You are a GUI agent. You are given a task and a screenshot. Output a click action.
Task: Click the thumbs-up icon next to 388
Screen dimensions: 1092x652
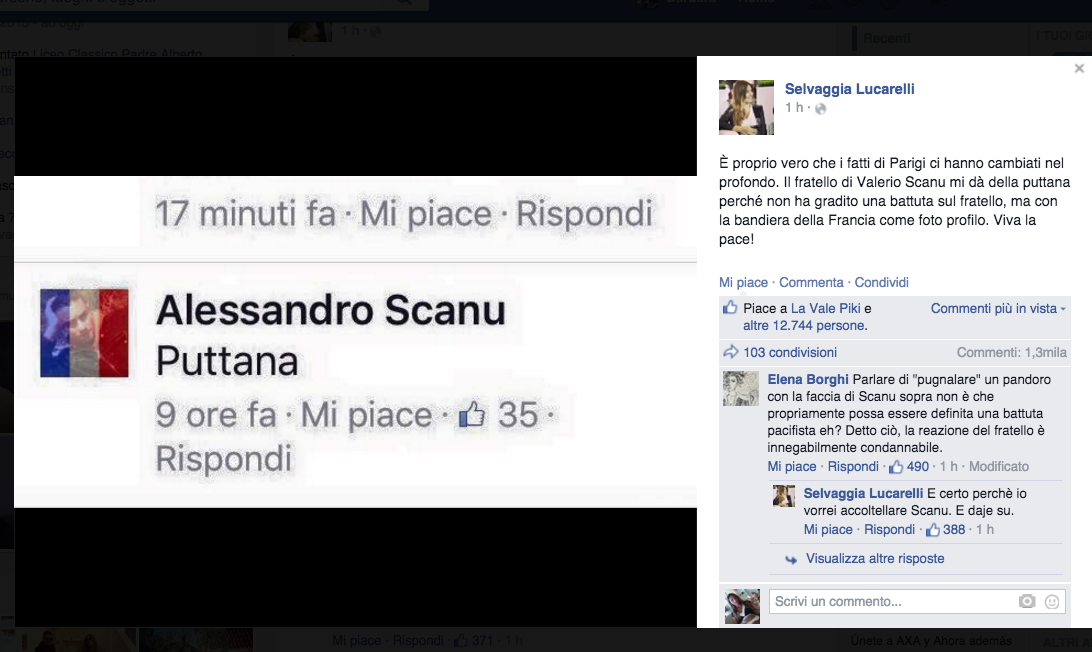tap(933, 530)
